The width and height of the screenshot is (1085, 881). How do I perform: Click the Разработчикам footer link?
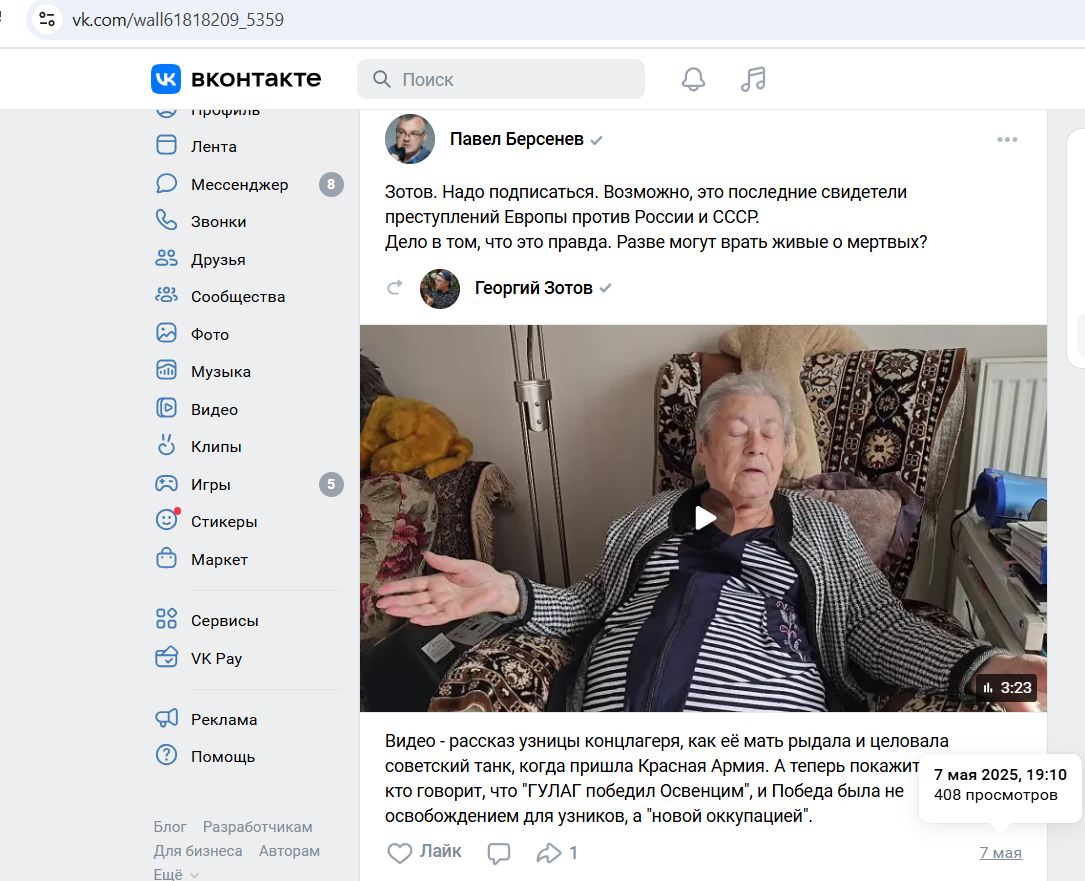pyautogui.click(x=257, y=827)
